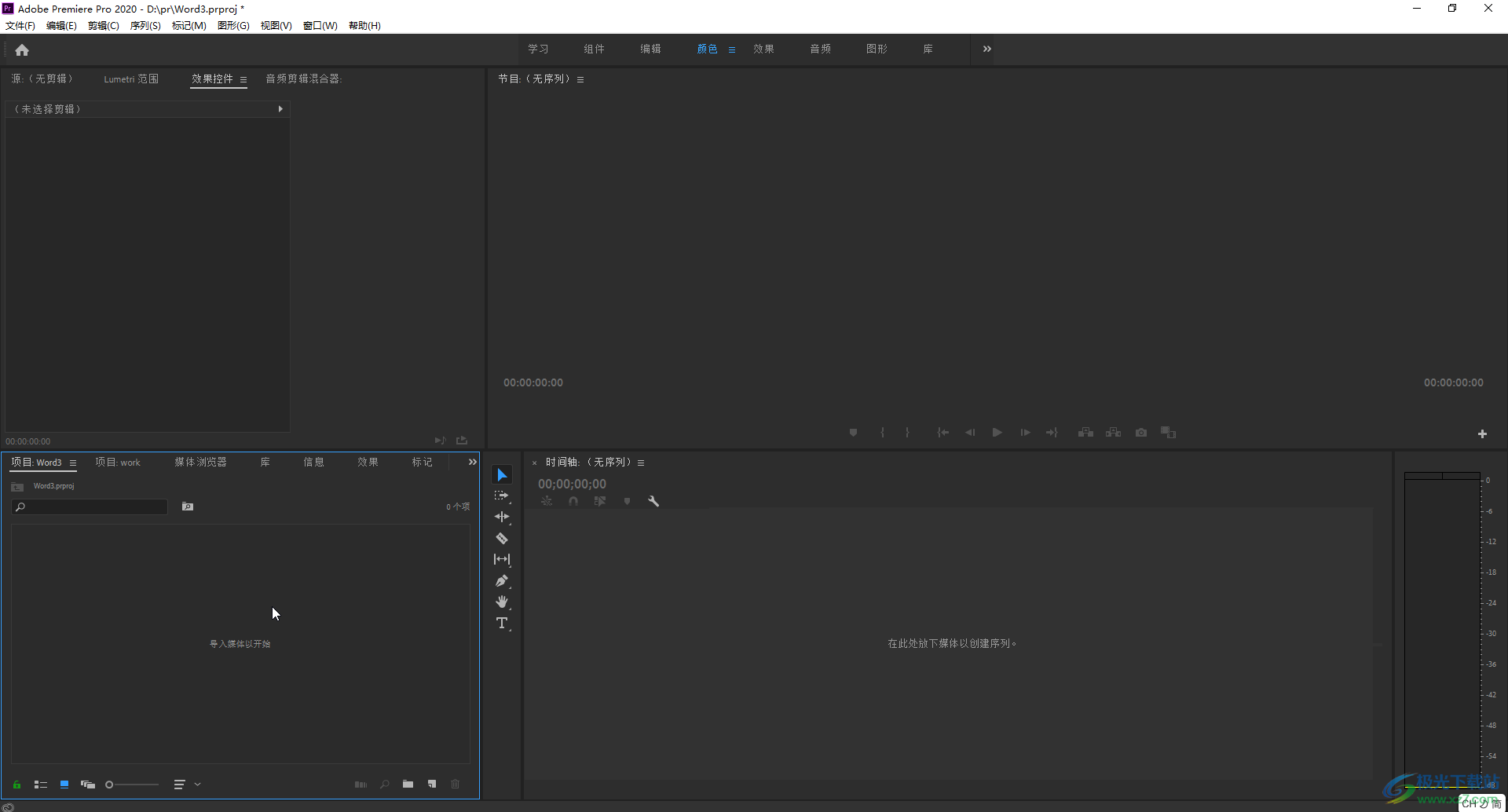Switch to the Learning workspace
The height and width of the screenshot is (812, 1508).
point(538,49)
